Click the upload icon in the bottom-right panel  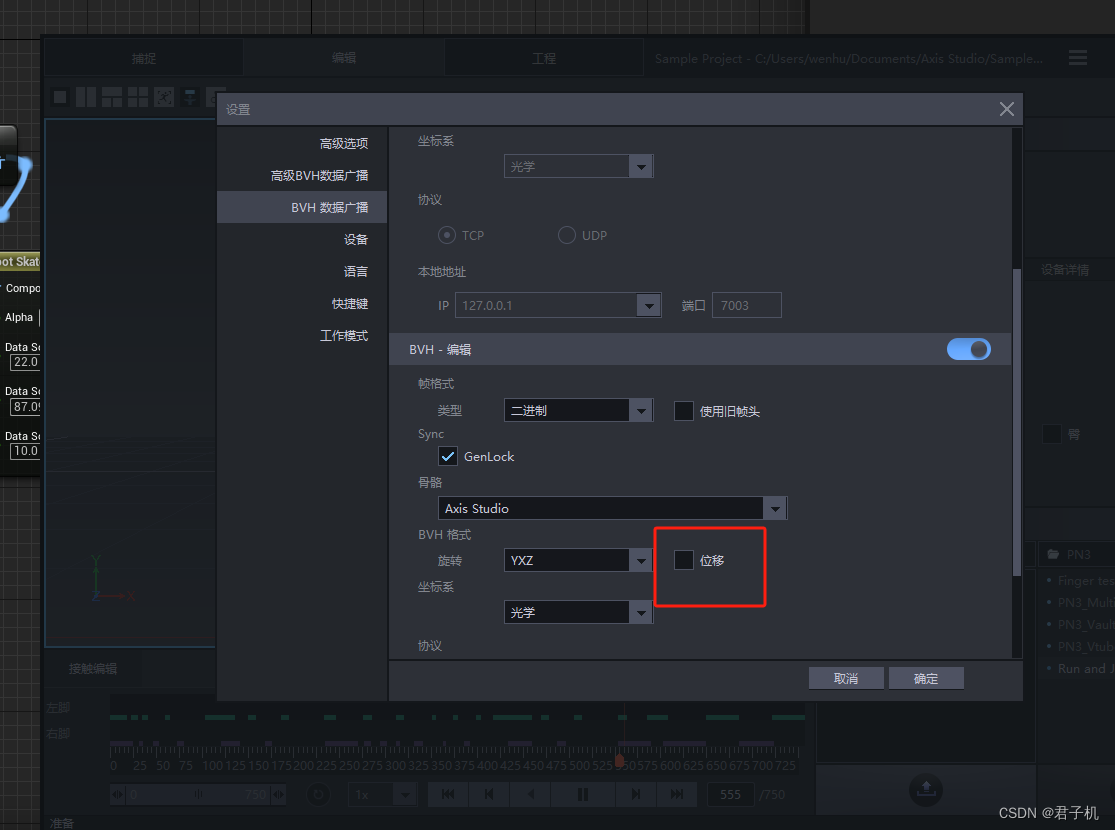point(925,790)
